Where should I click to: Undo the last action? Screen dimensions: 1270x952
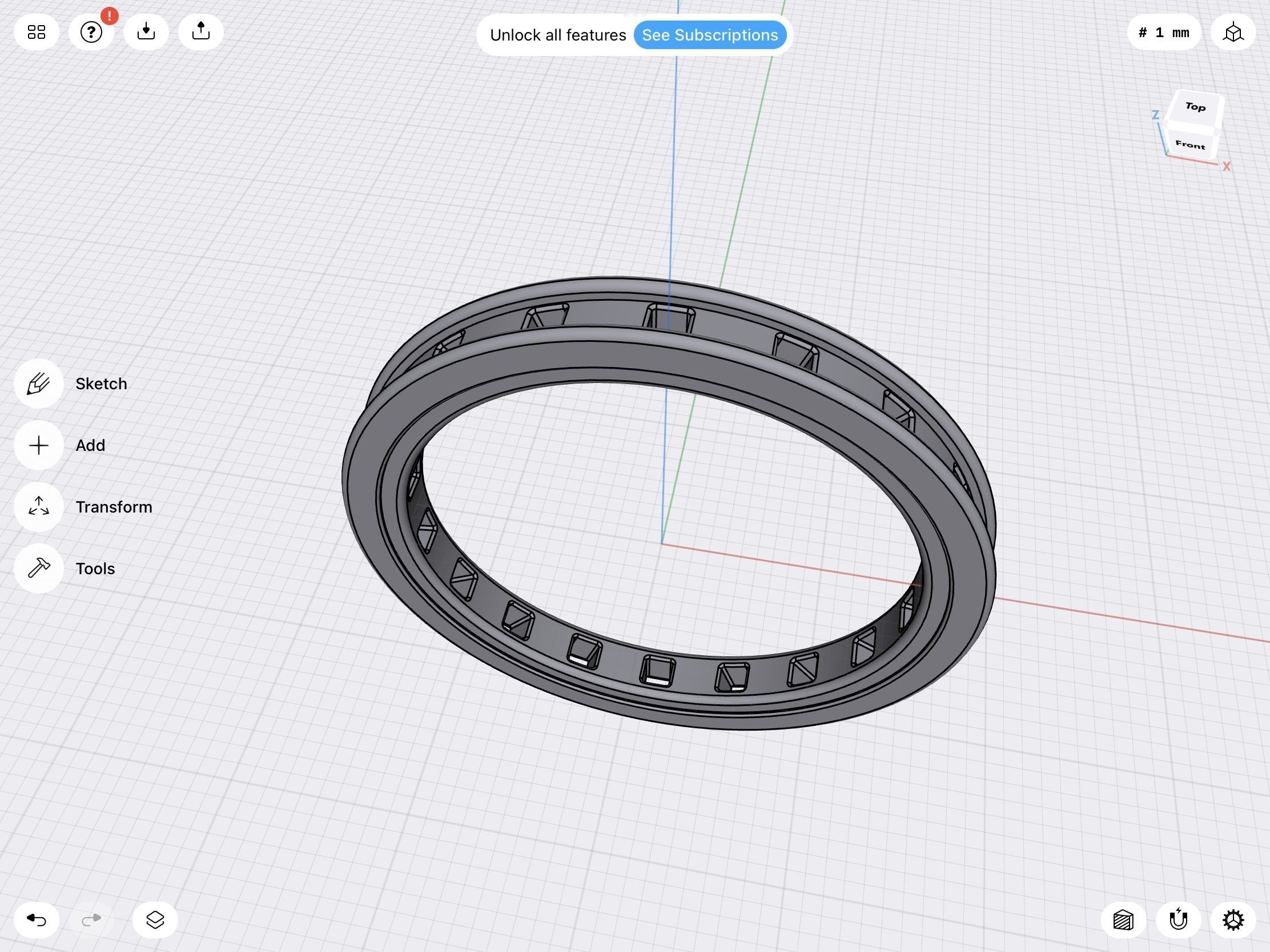(x=36, y=920)
